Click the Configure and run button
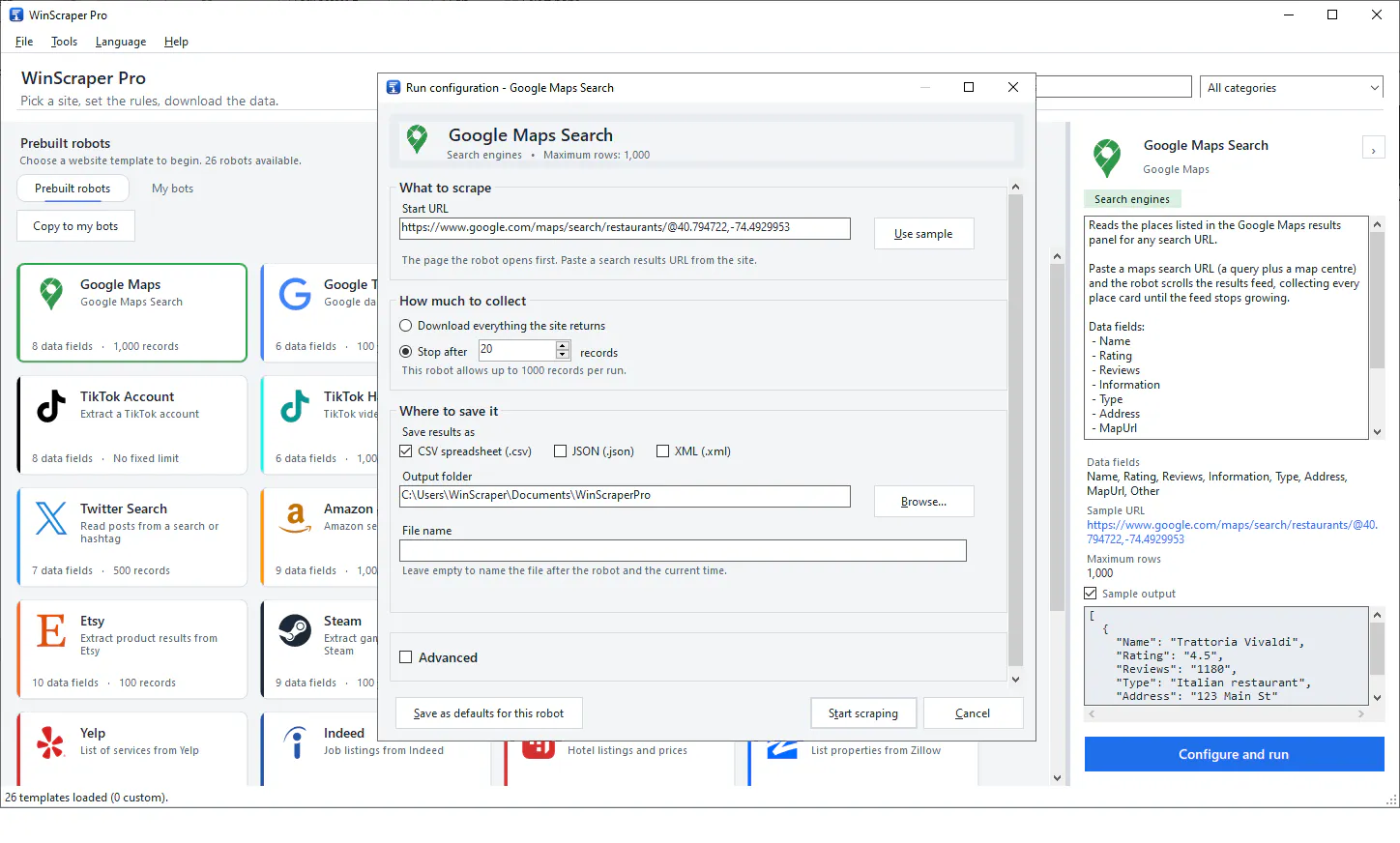 click(1234, 754)
